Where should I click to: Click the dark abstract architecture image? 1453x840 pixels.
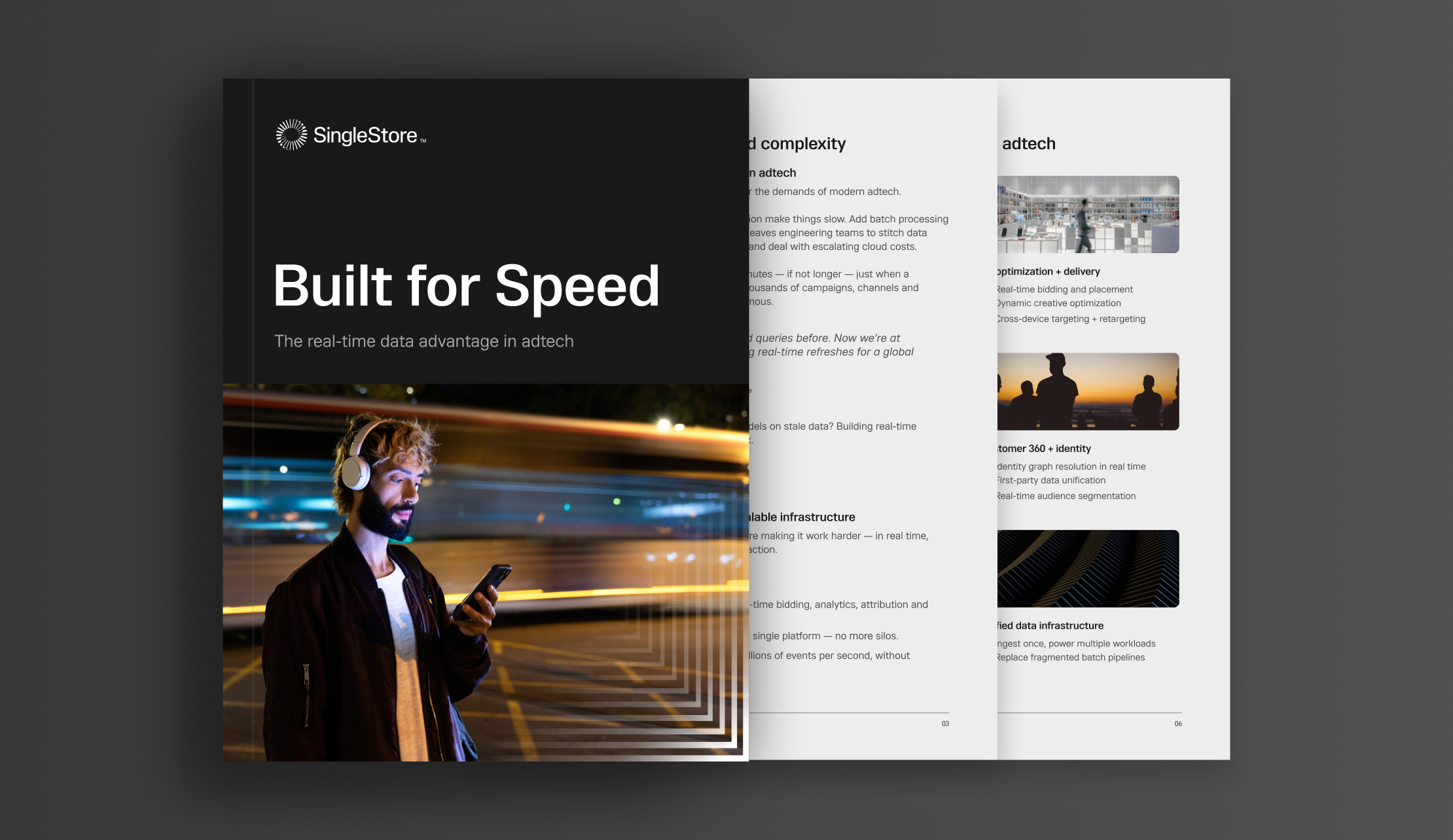1087,569
